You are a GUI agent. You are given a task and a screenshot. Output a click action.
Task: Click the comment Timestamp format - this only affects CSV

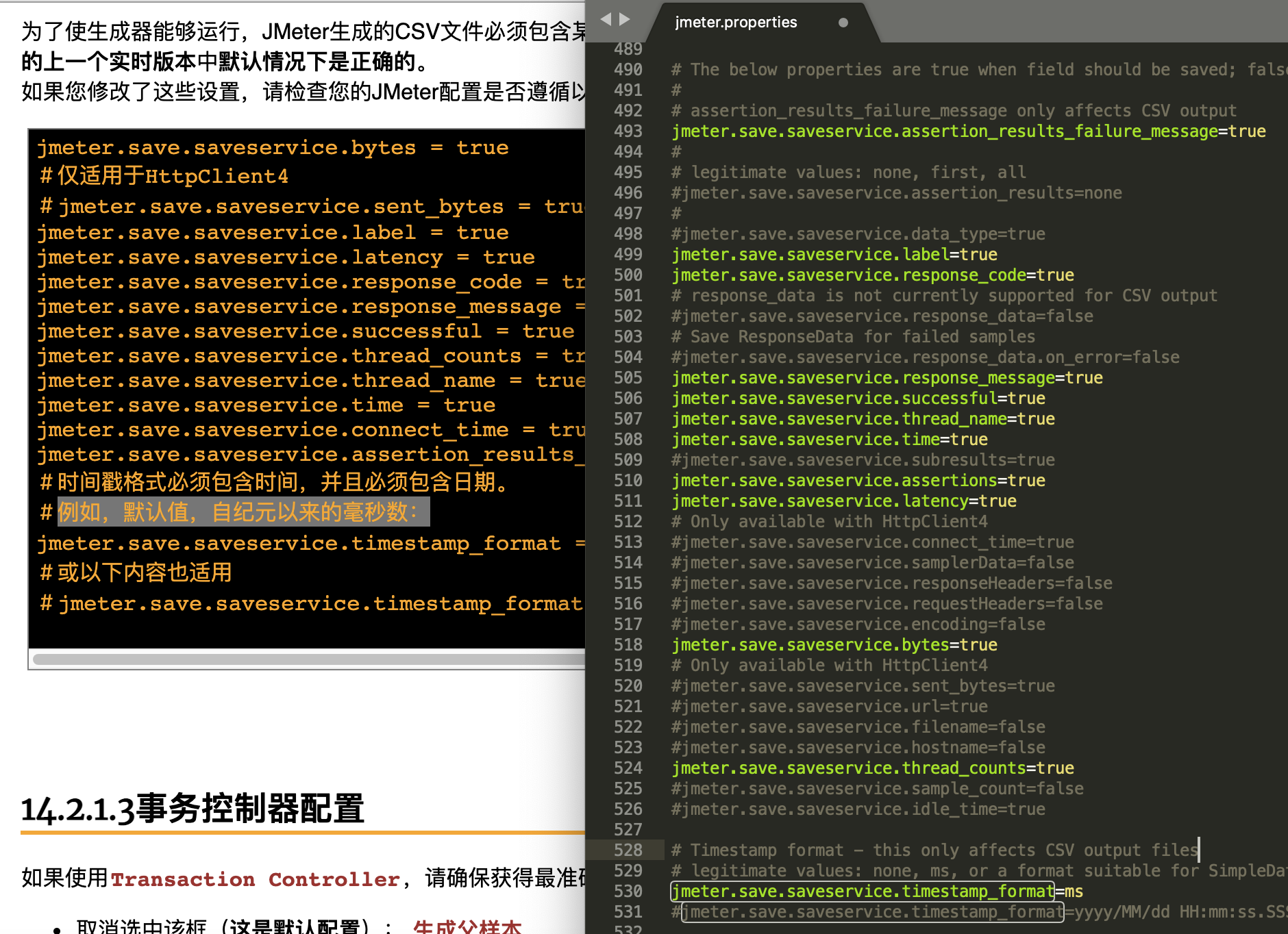click(x=934, y=850)
